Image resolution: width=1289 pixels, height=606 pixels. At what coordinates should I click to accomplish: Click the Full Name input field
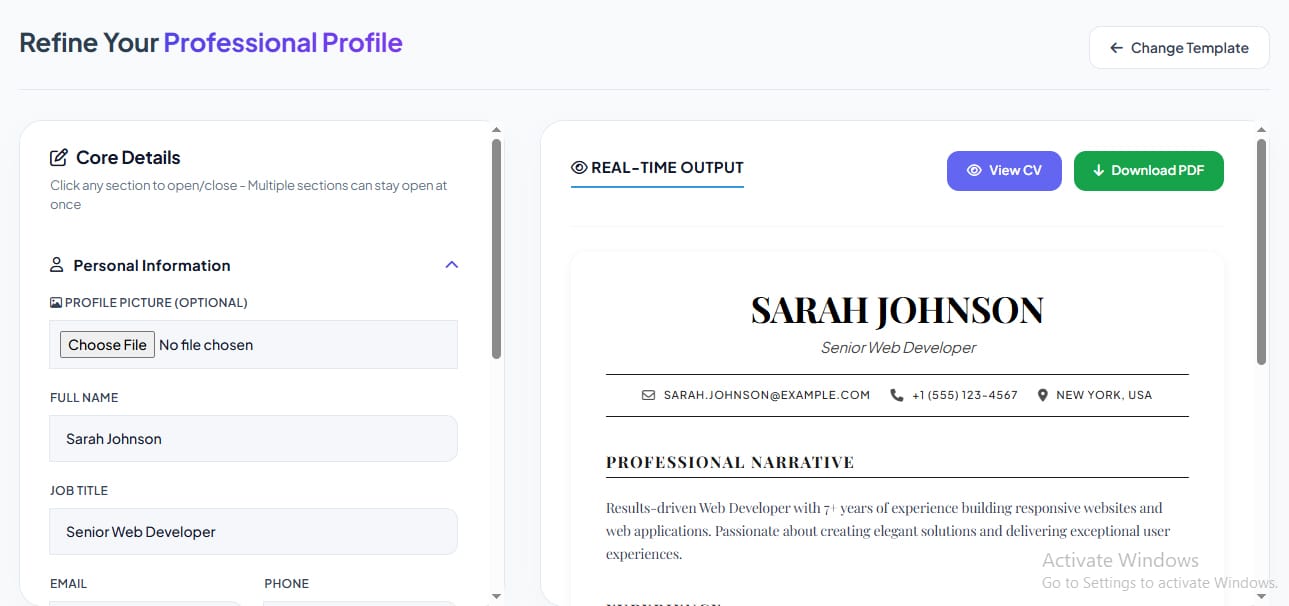click(254, 438)
